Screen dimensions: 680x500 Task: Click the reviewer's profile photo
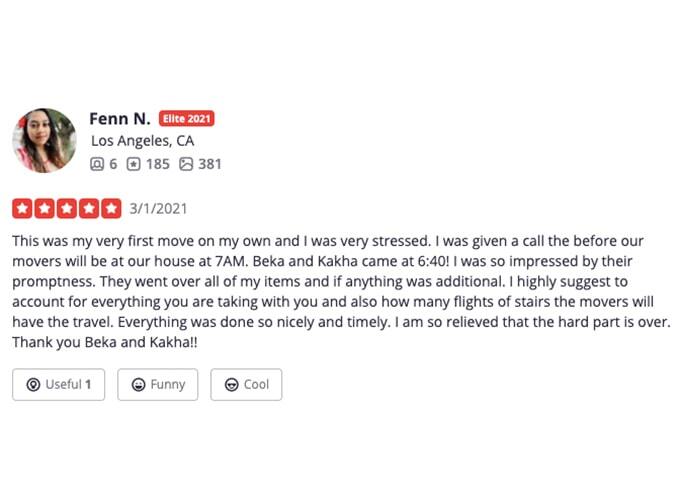[44, 141]
